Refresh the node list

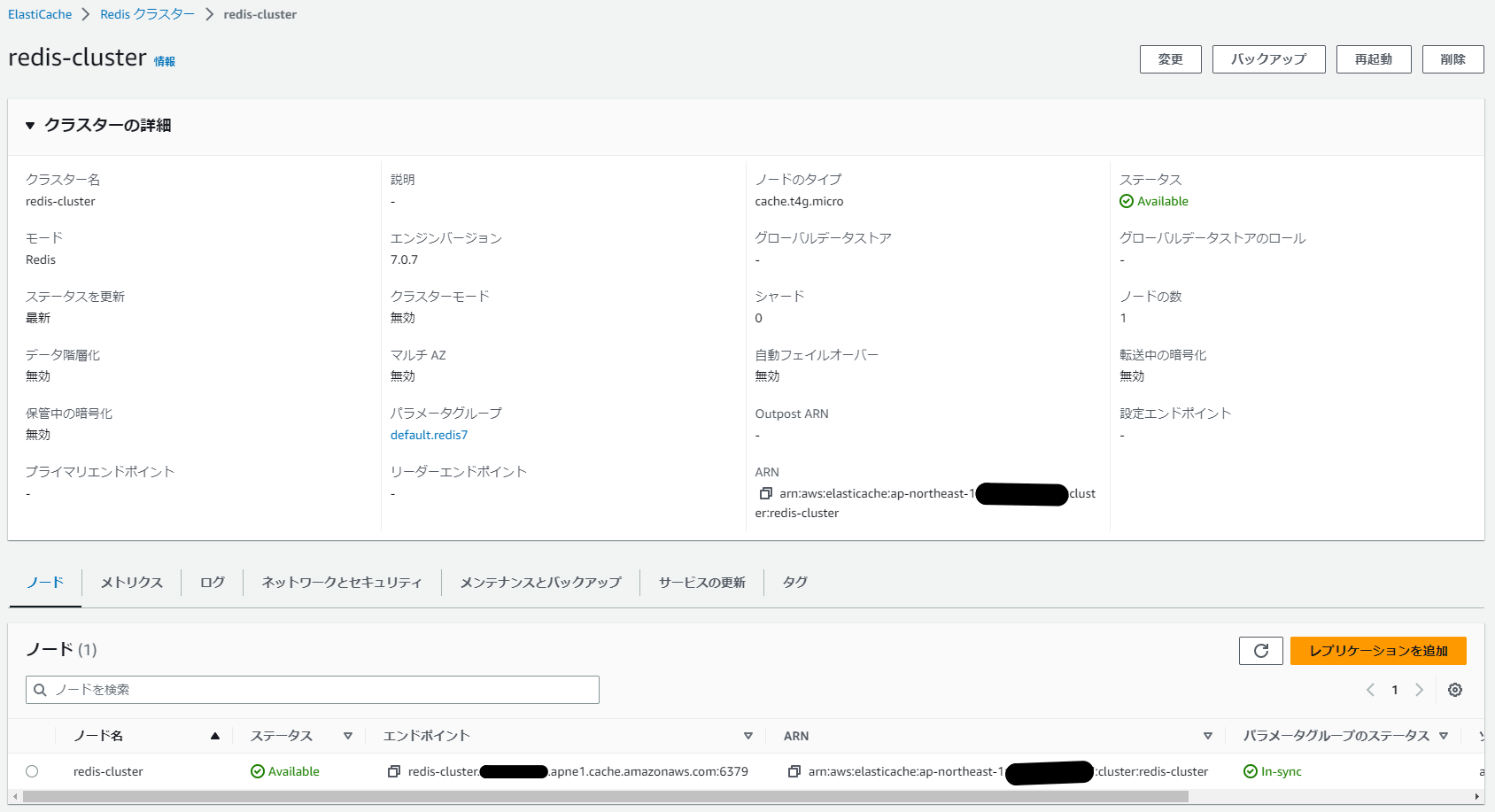click(1260, 650)
